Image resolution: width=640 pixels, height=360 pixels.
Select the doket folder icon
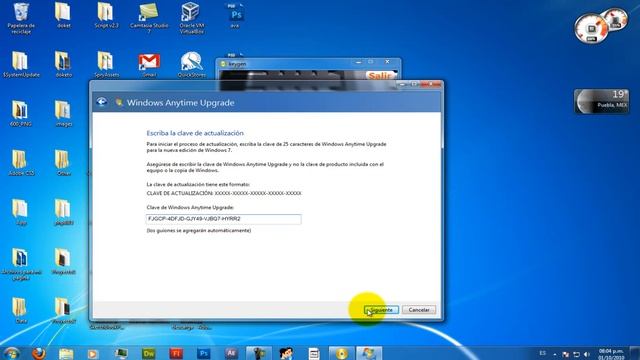(63, 16)
